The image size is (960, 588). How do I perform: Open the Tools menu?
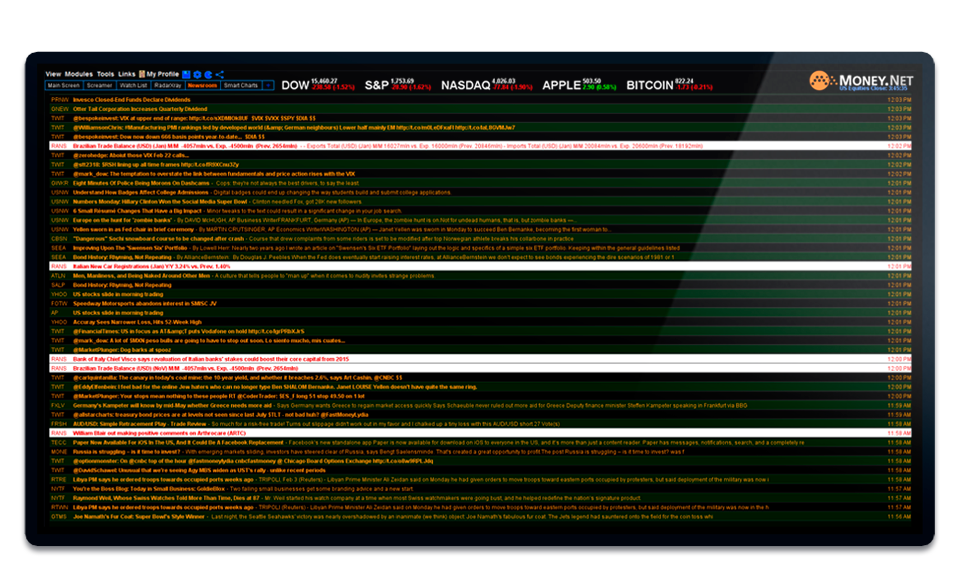(105, 74)
